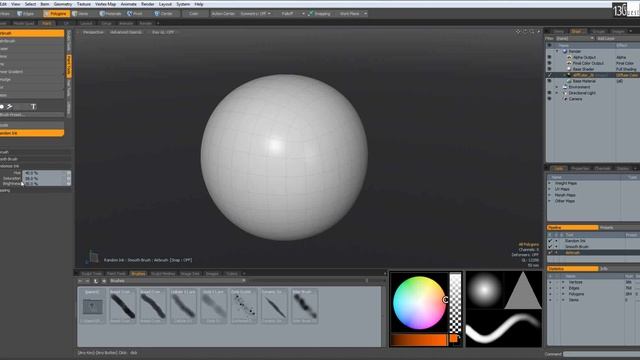Click the lightning procedural brush icon
This screenshot has height=360, width=640.
[x=9, y=107]
